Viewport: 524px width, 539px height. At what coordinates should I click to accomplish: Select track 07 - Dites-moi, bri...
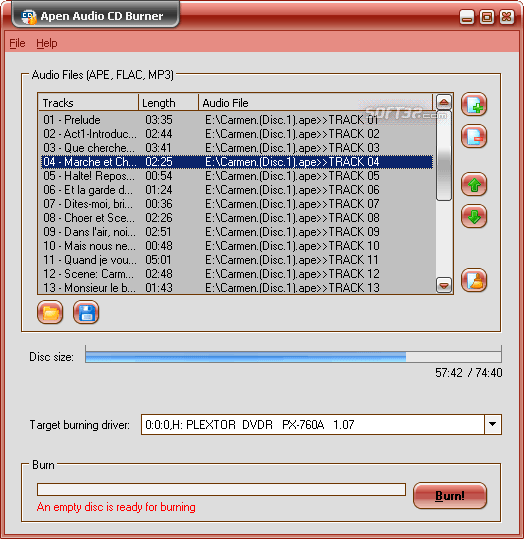(x=237, y=204)
